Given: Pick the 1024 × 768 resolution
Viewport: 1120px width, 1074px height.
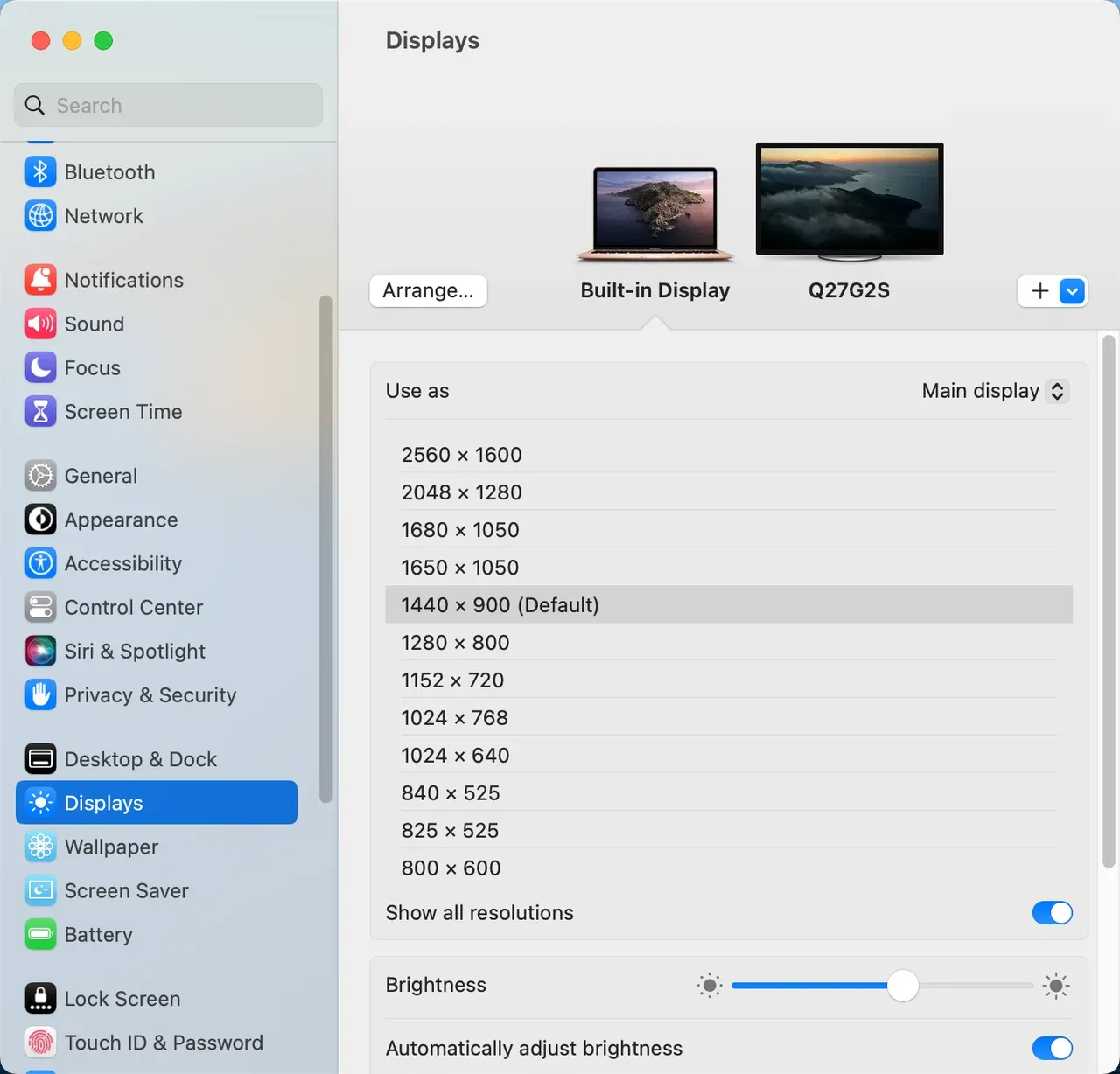Looking at the screenshot, I should (729, 718).
